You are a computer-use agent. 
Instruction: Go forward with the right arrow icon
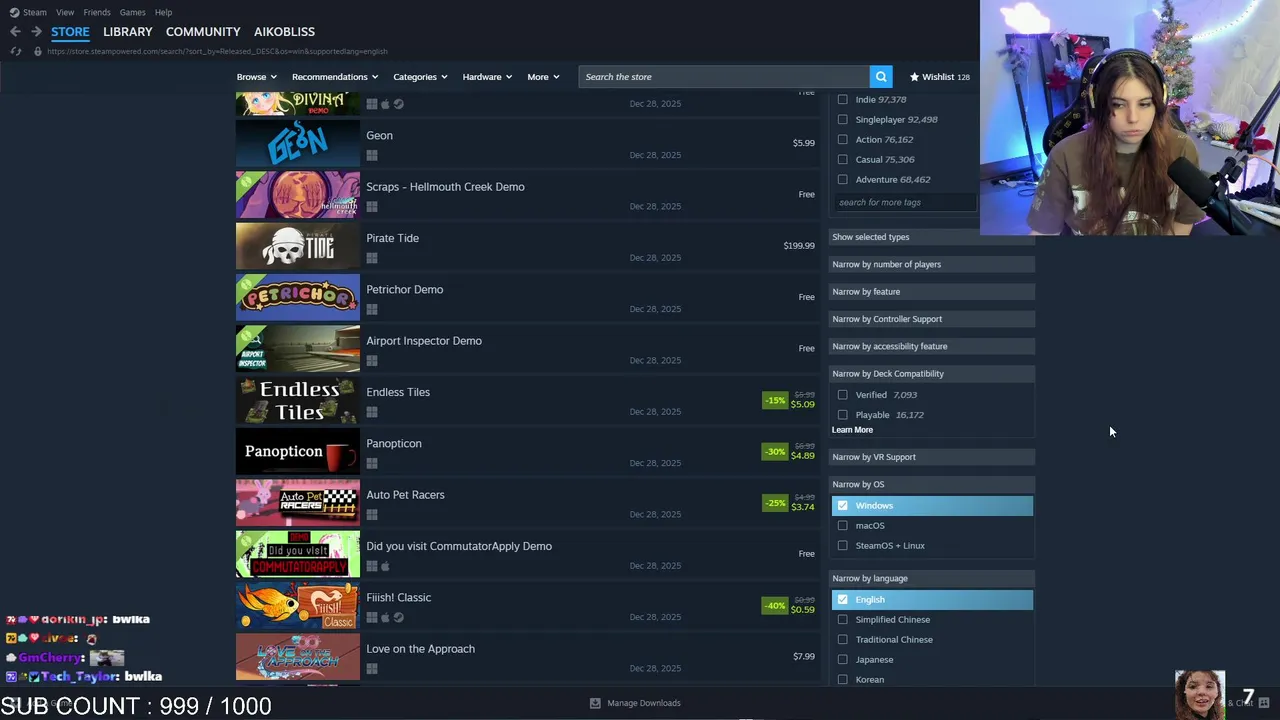coord(36,32)
